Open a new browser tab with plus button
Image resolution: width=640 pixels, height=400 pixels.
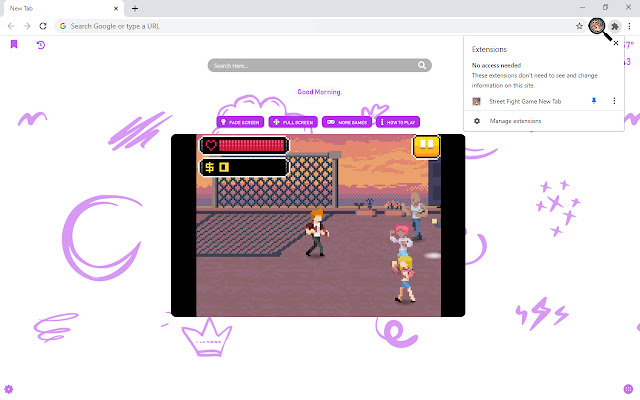[135, 8]
